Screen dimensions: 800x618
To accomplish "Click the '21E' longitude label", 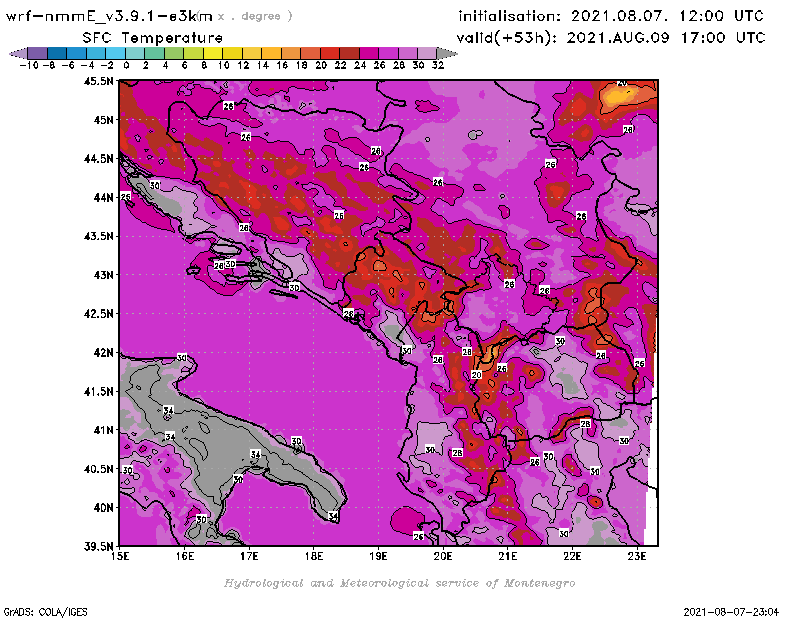I will 507,556.
